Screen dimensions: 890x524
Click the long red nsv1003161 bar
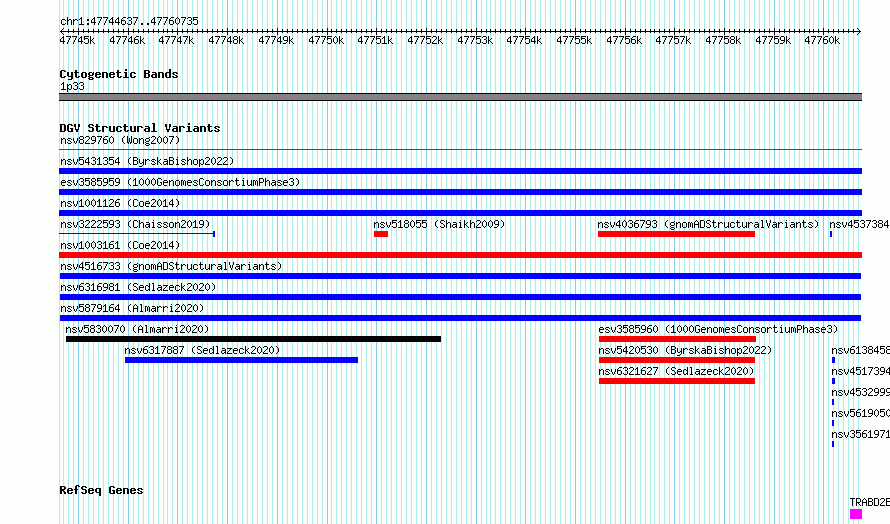[460, 255]
